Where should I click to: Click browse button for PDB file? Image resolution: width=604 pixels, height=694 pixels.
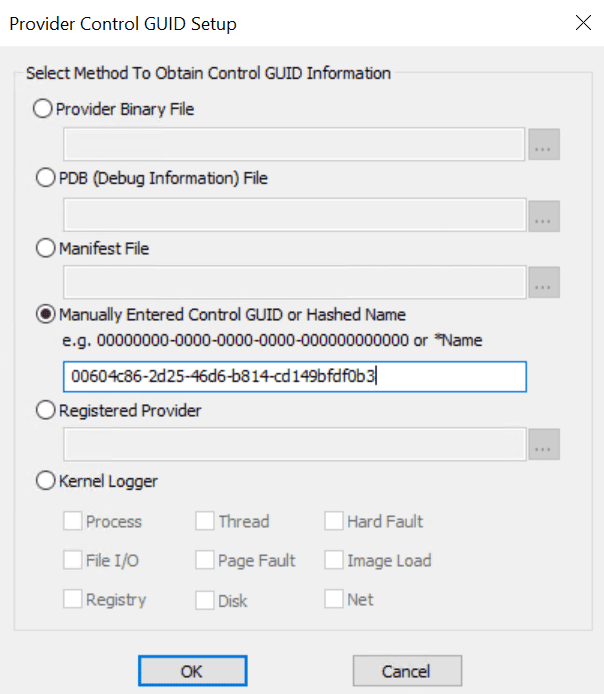tap(544, 215)
